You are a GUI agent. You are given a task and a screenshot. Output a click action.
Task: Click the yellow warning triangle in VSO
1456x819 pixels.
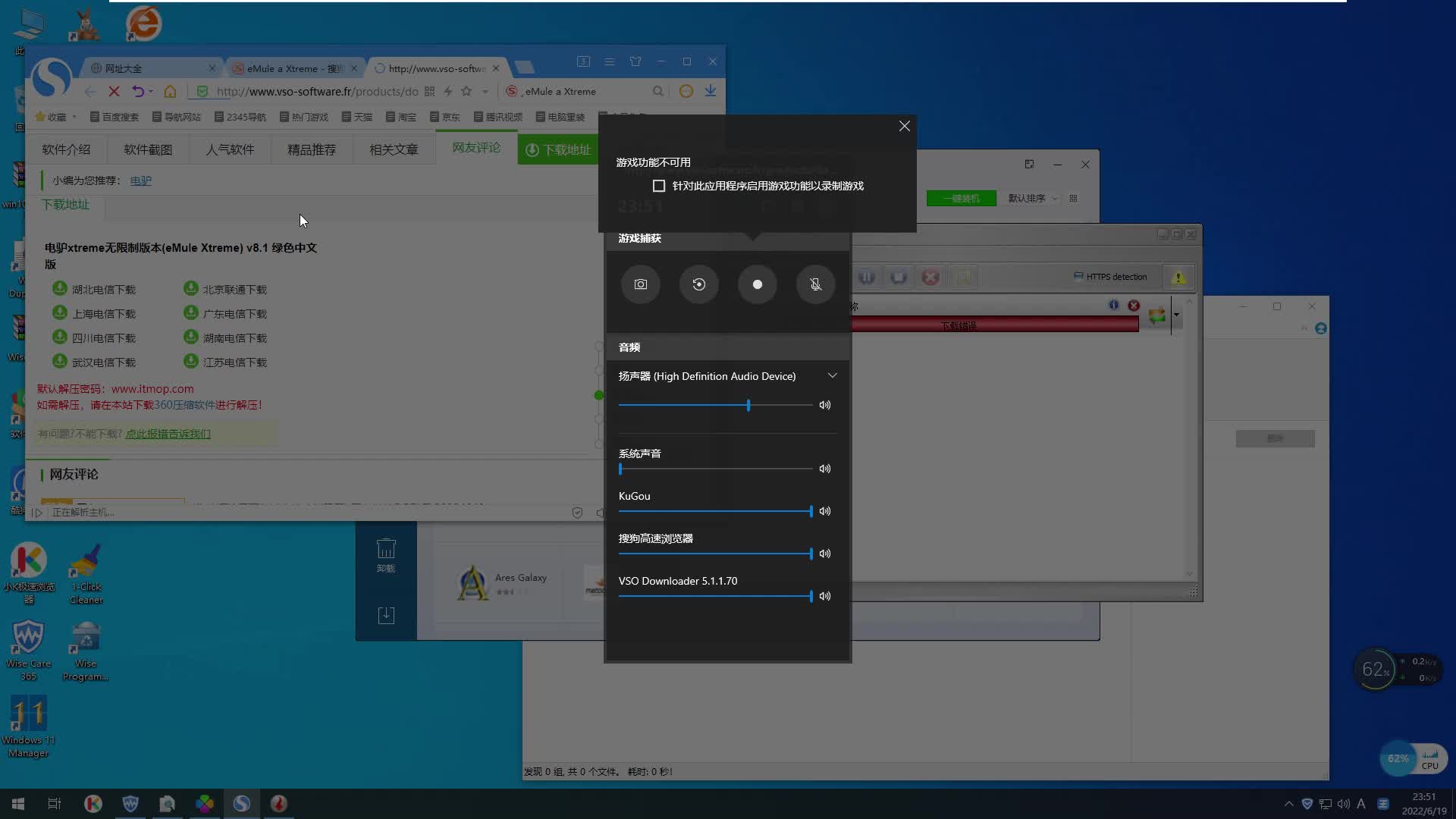1178,277
